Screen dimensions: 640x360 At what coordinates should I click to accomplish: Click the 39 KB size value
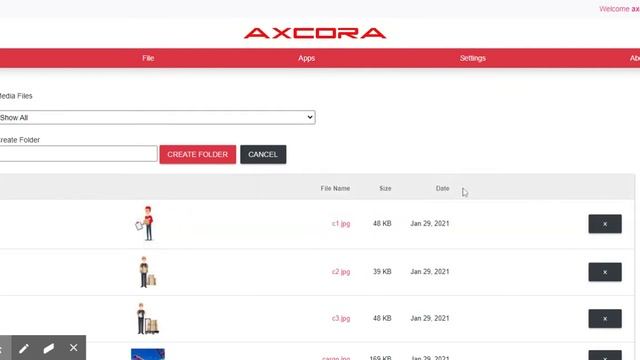382,271
